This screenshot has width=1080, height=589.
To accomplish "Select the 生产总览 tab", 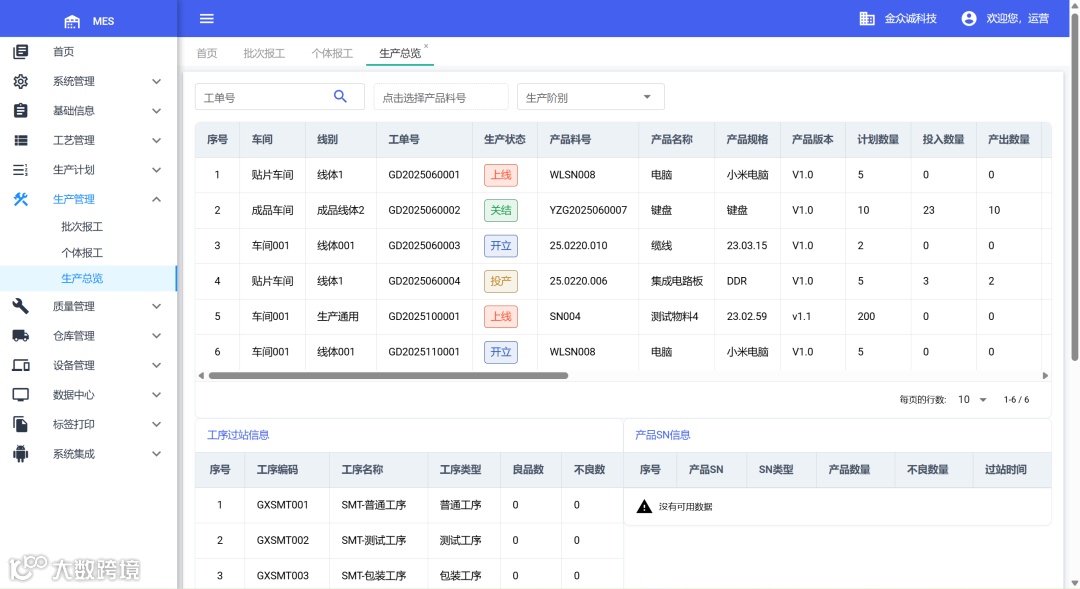I will point(400,53).
